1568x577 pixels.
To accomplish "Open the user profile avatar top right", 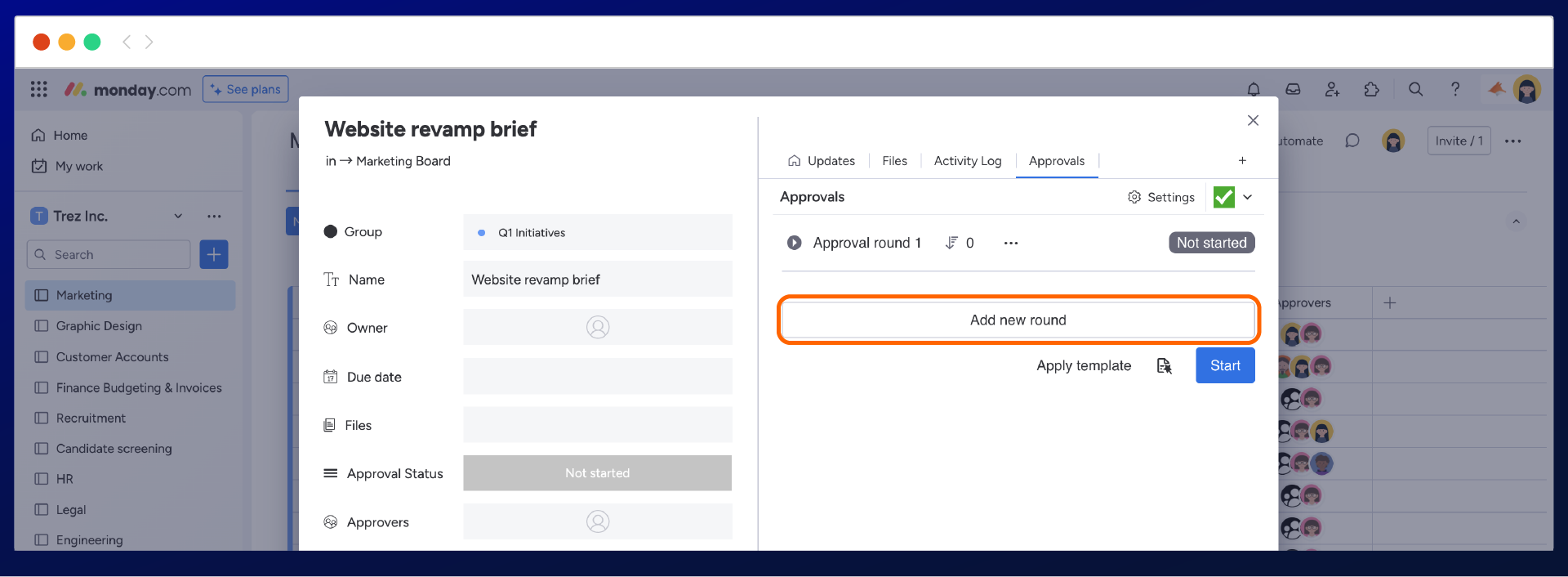I will (x=1526, y=89).
